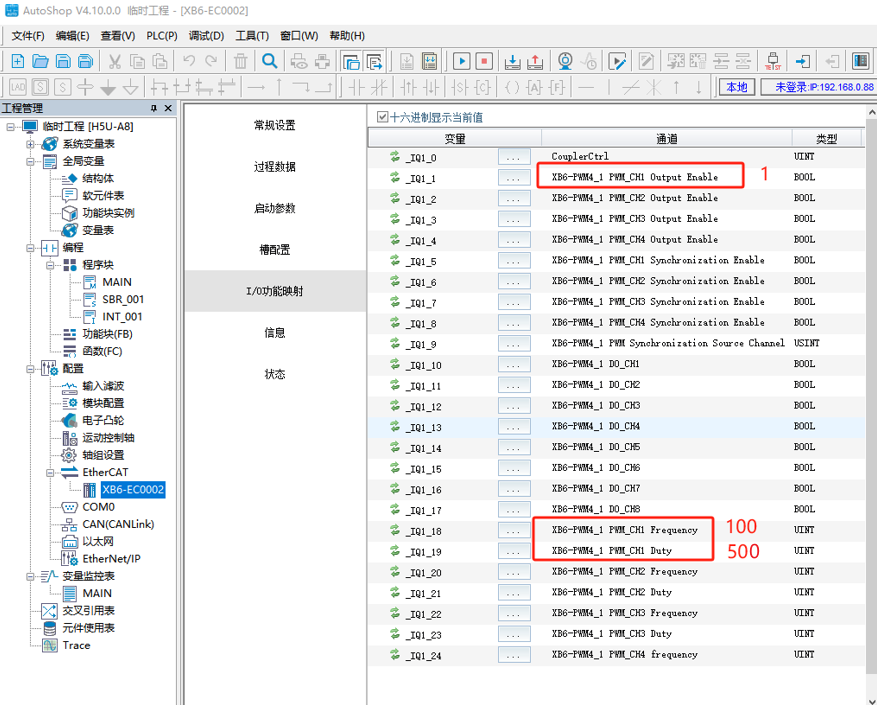Click the two-column arrows compile icon

(x=430, y=61)
